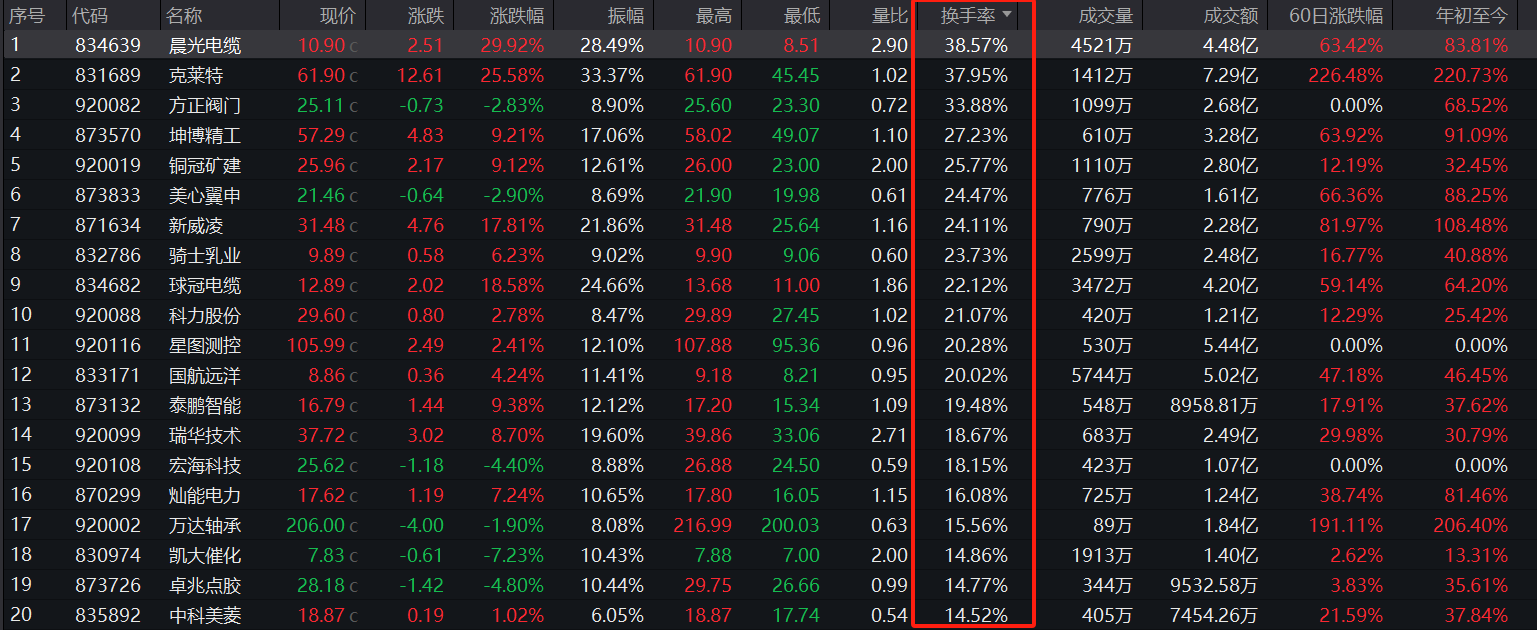Select stock 新威凌 in the list

(196, 225)
